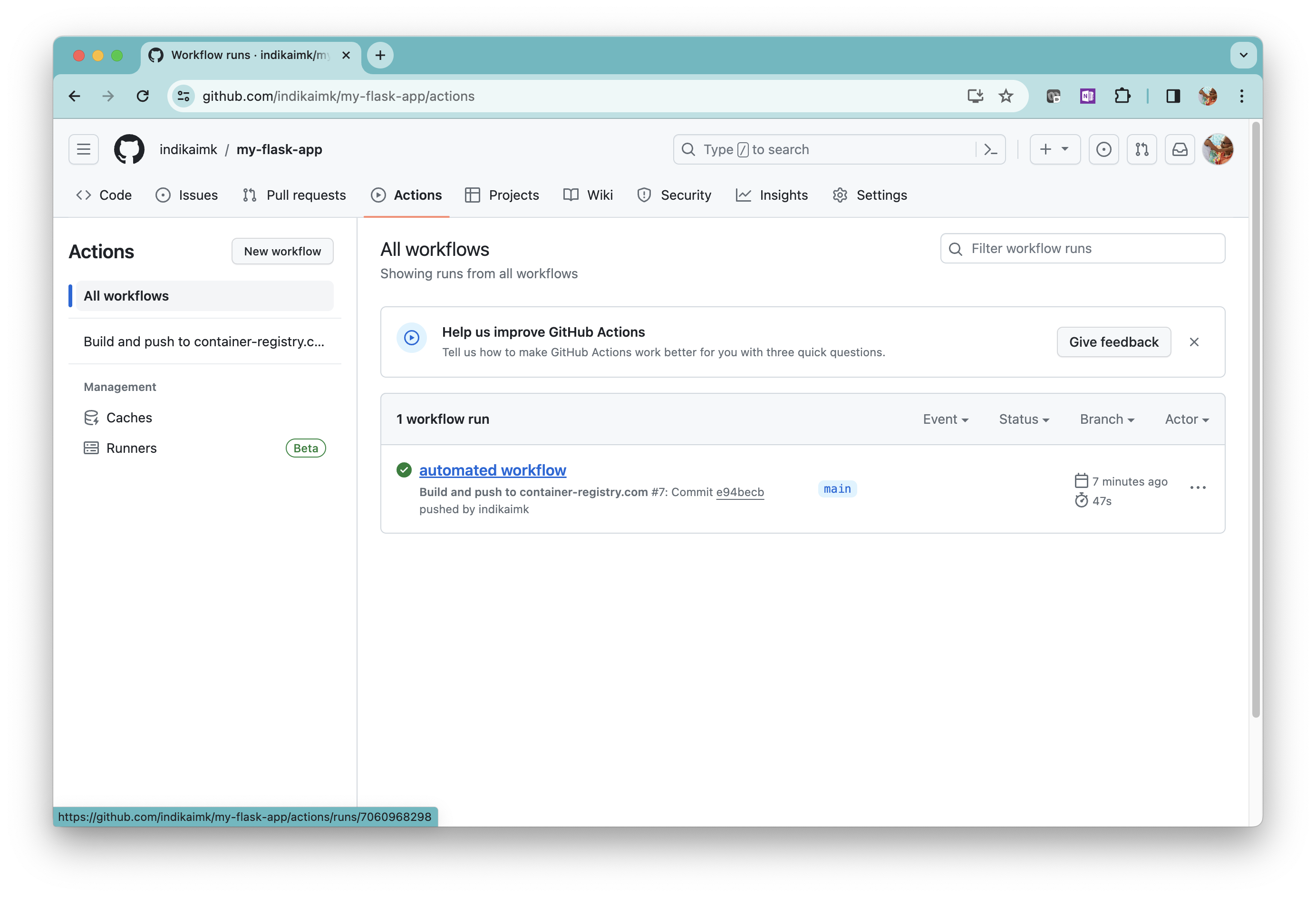The image size is (1316, 897).
Task: Switch to the Code tab
Action: pyautogui.click(x=104, y=195)
